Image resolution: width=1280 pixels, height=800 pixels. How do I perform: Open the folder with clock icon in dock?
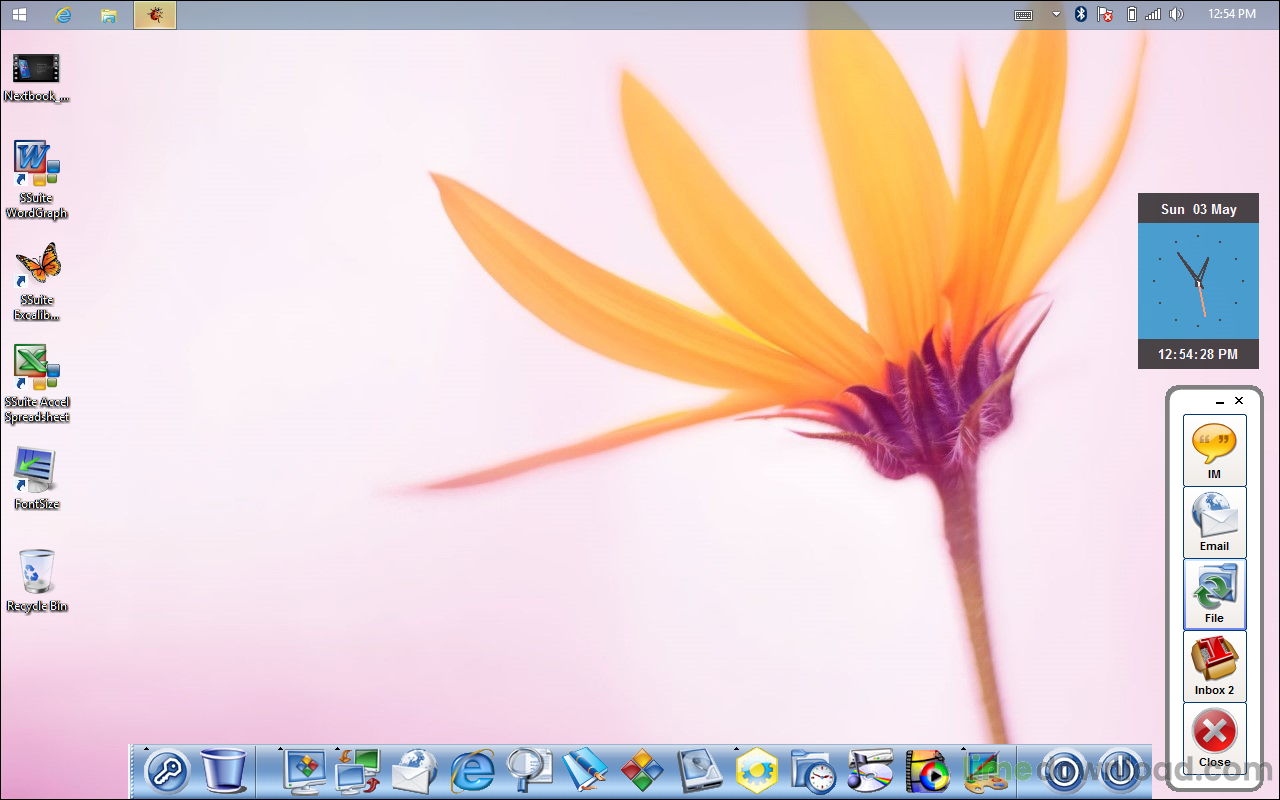coord(813,772)
